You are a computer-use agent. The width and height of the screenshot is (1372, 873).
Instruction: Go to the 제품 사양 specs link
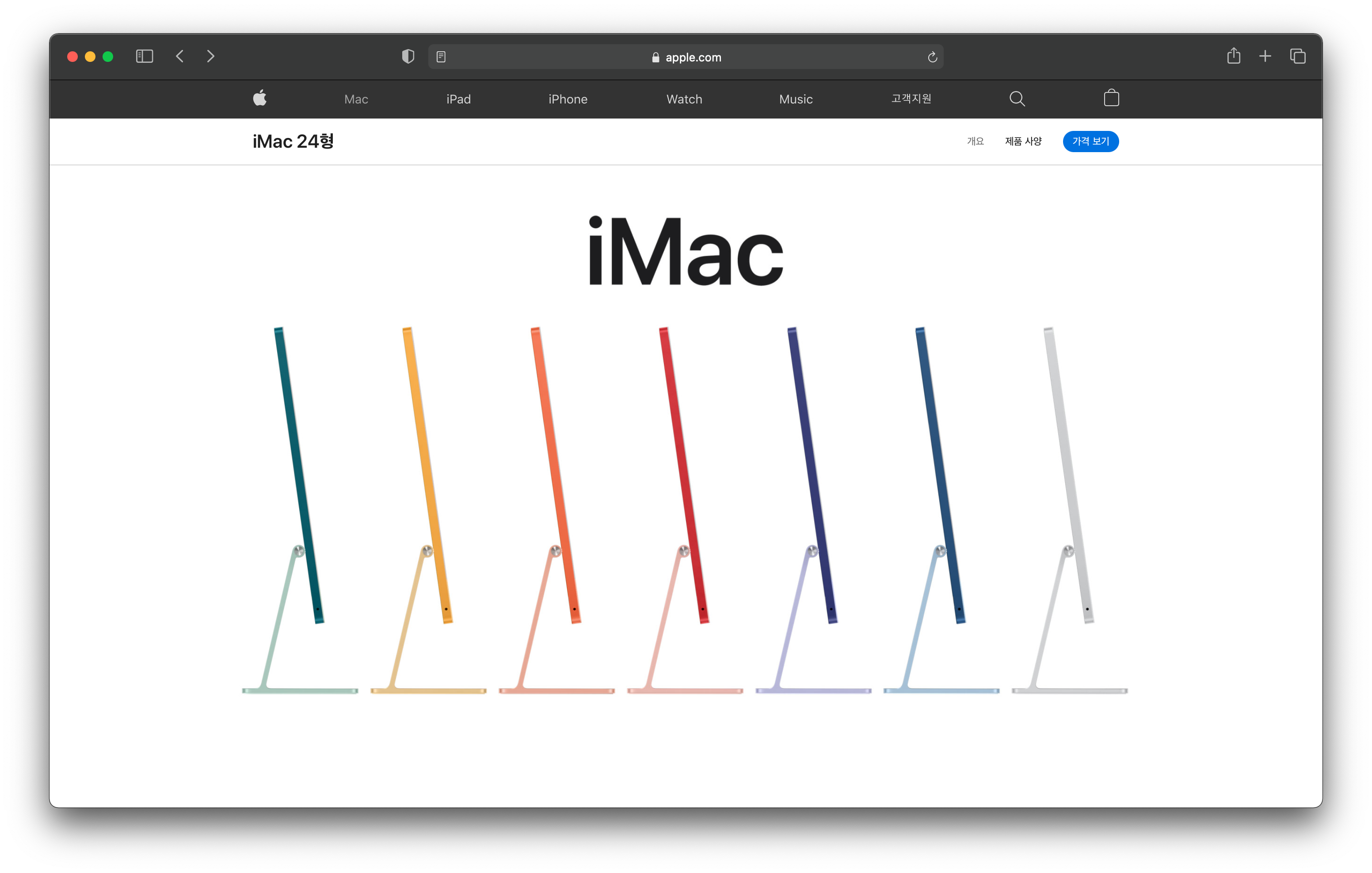(x=1023, y=142)
